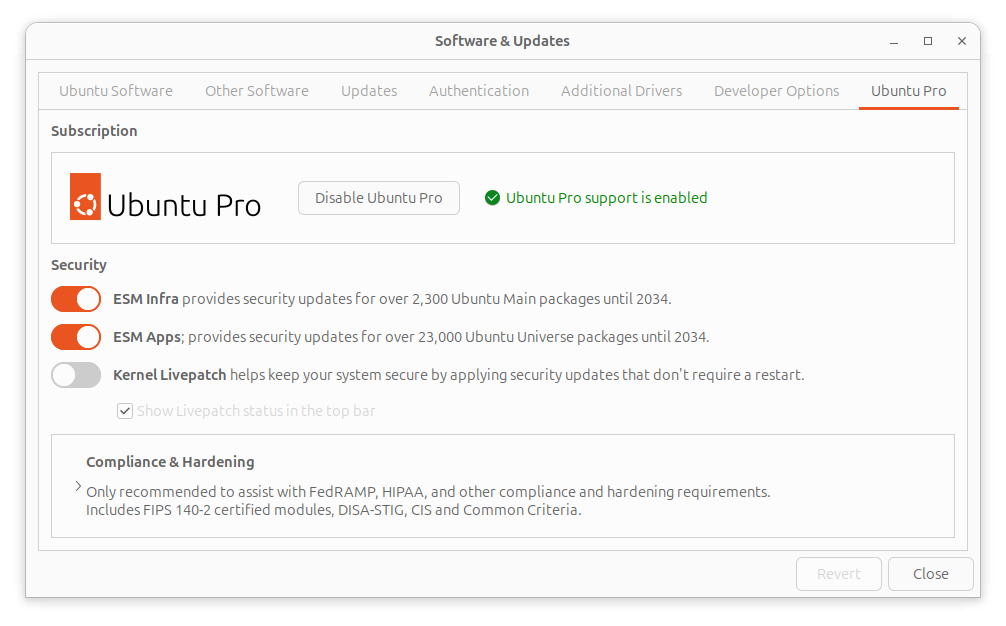Click the Close button at the bottom
The image size is (1006, 626).
point(931,574)
